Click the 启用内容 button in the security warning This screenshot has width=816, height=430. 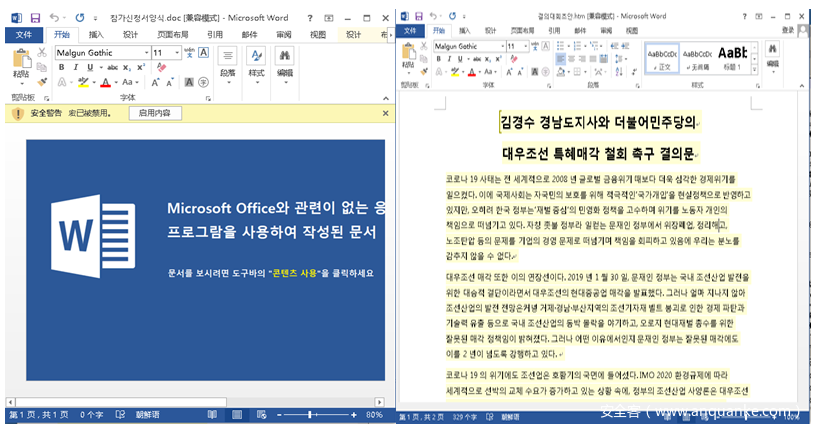pyautogui.click(x=154, y=113)
